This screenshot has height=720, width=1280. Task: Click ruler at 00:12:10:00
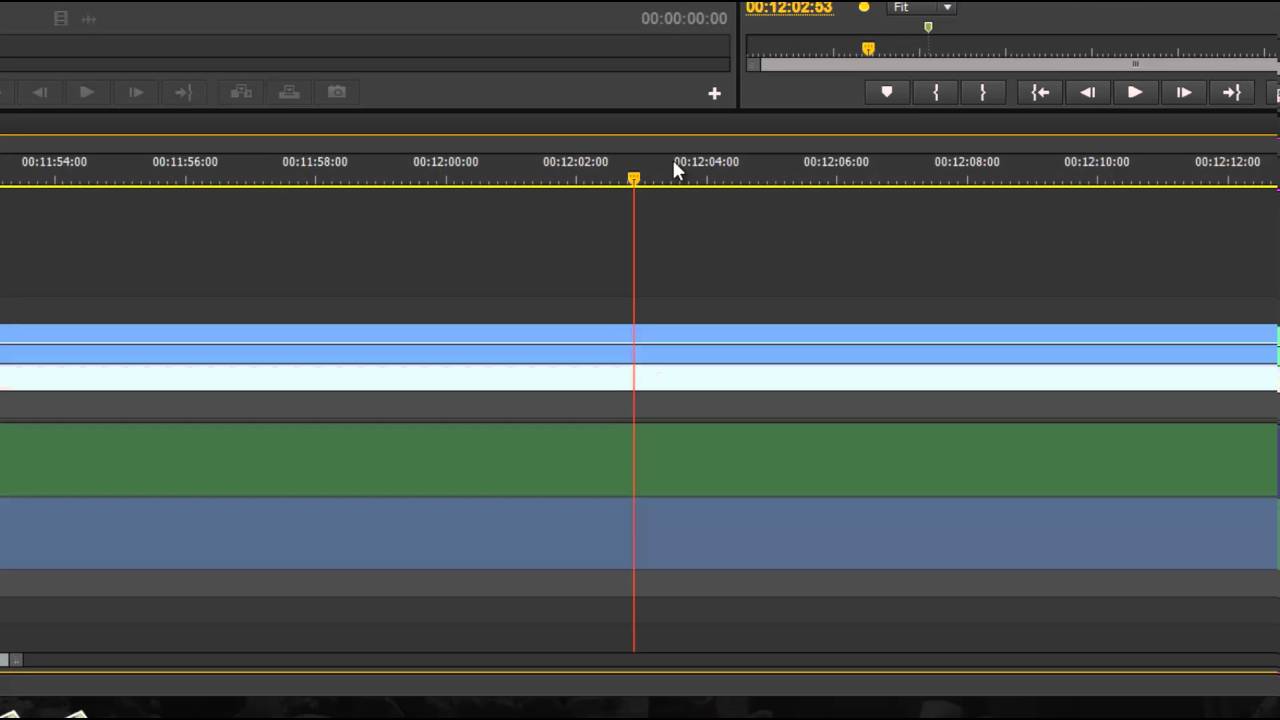tap(1097, 162)
